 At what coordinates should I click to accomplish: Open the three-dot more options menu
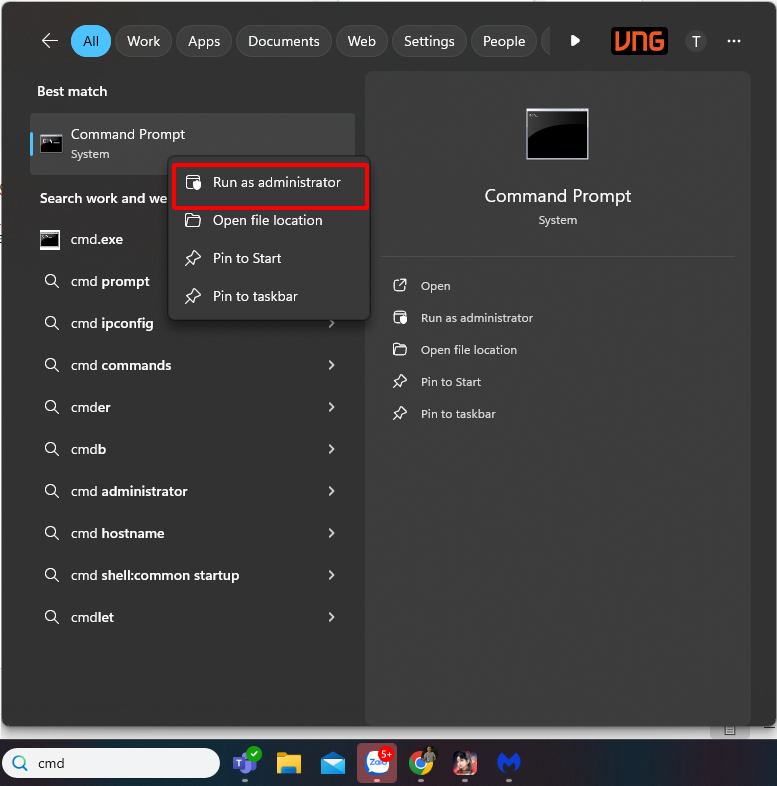click(x=734, y=41)
